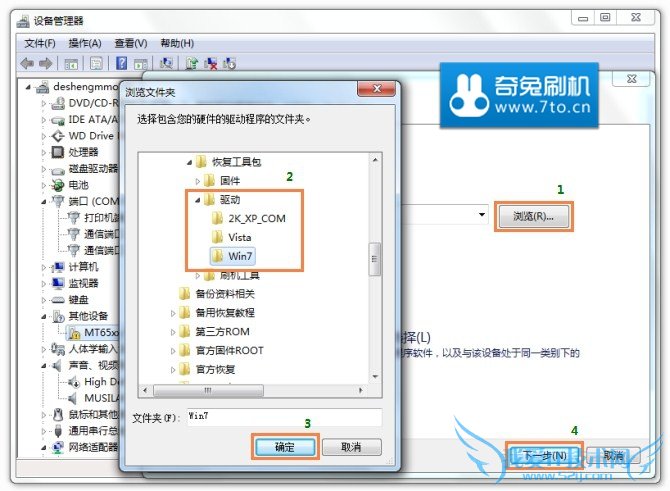
Task: Click the 下一步(N) button
Action: coord(544,456)
